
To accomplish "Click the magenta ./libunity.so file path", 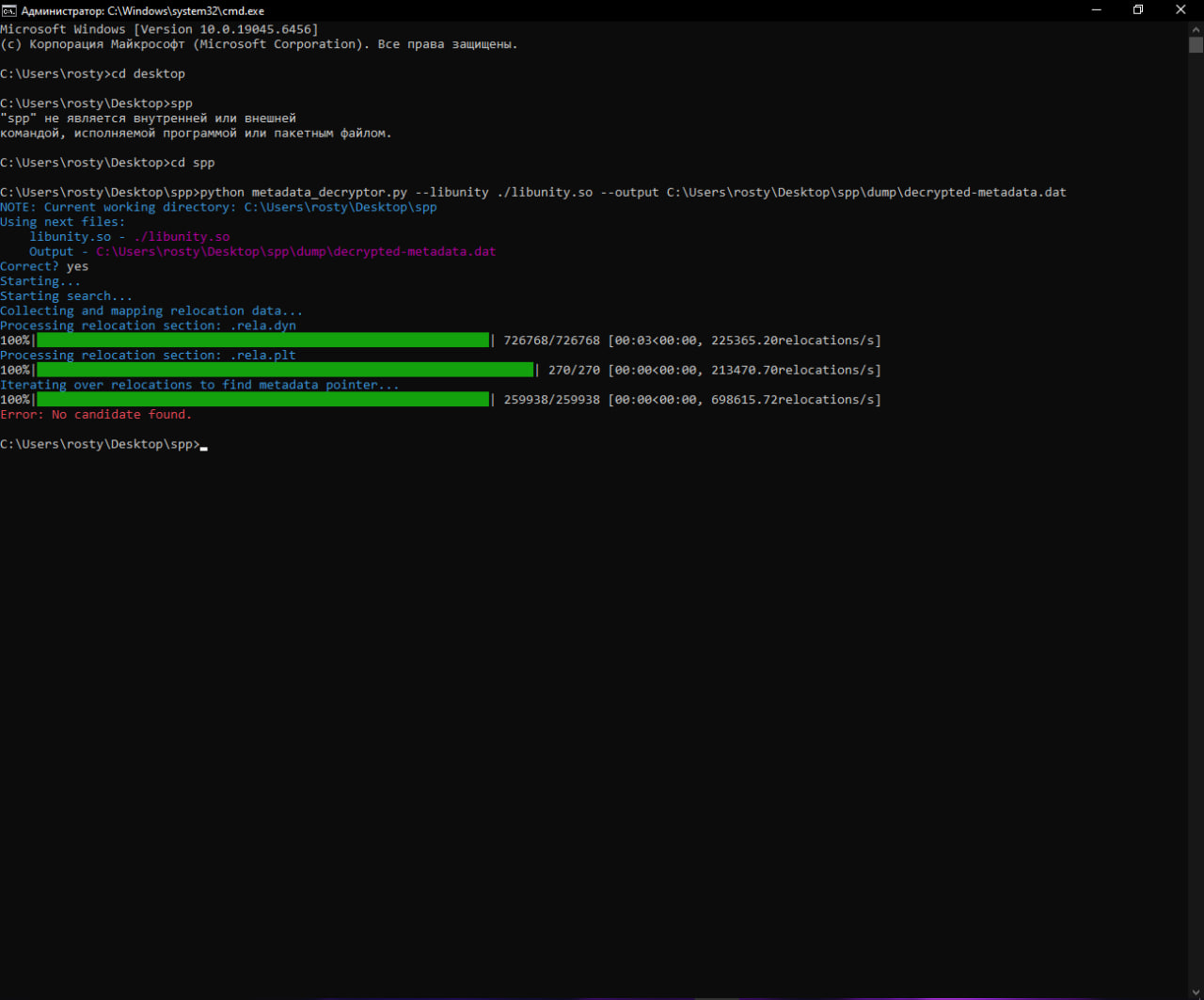I will pyautogui.click(x=181, y=237).
